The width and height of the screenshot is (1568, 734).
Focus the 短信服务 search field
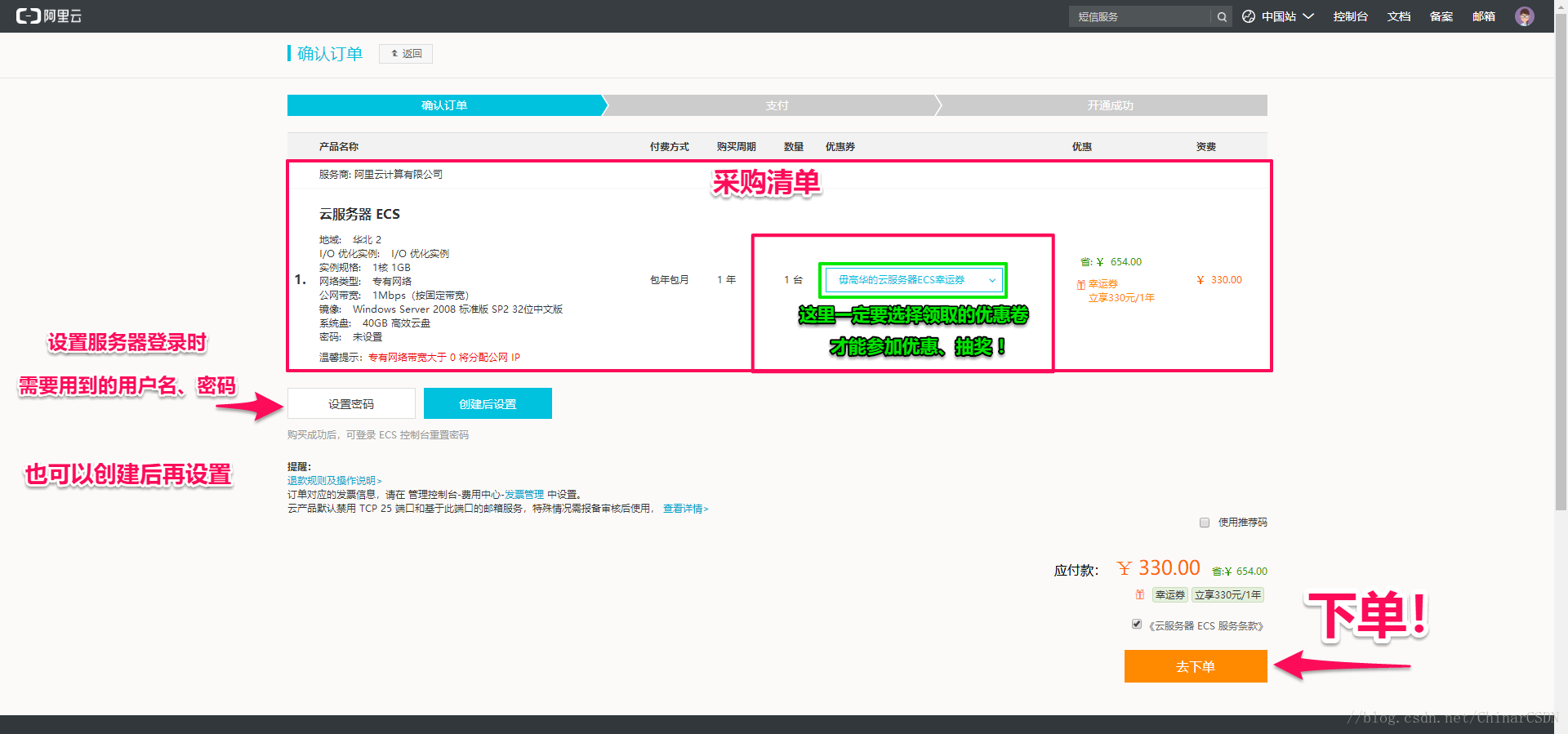(1140, 16)
